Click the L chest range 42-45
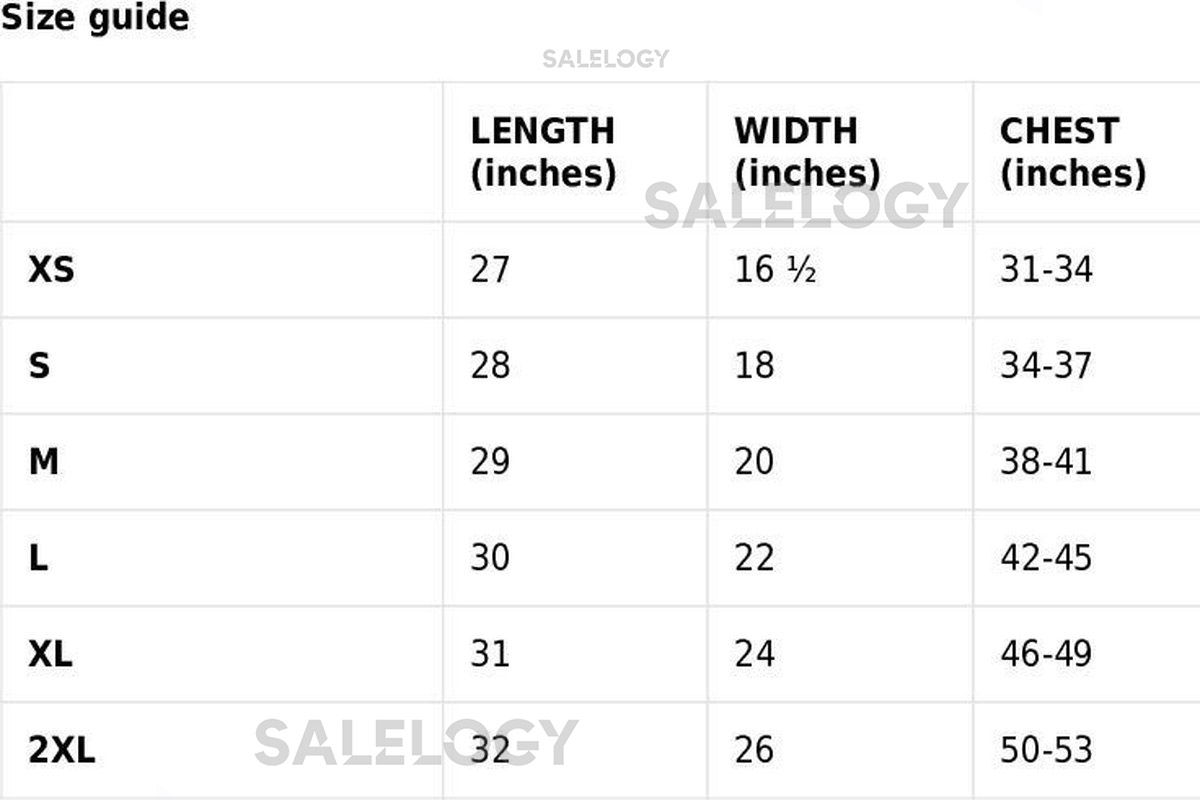The width and height of the screenshot is (1200, 800). click(1046, 558)
